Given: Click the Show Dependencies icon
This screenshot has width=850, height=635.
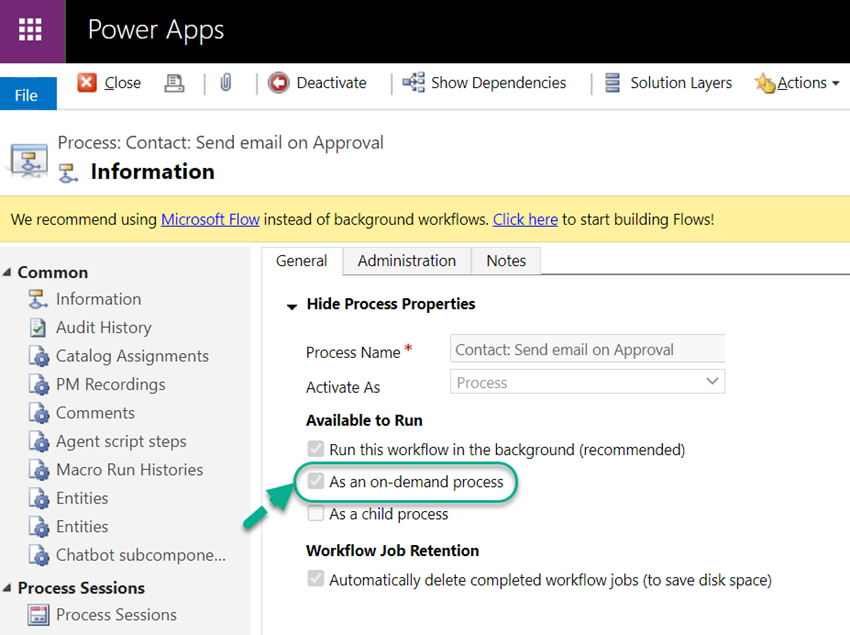Looking at the screenshot, I should pos(414,83).
